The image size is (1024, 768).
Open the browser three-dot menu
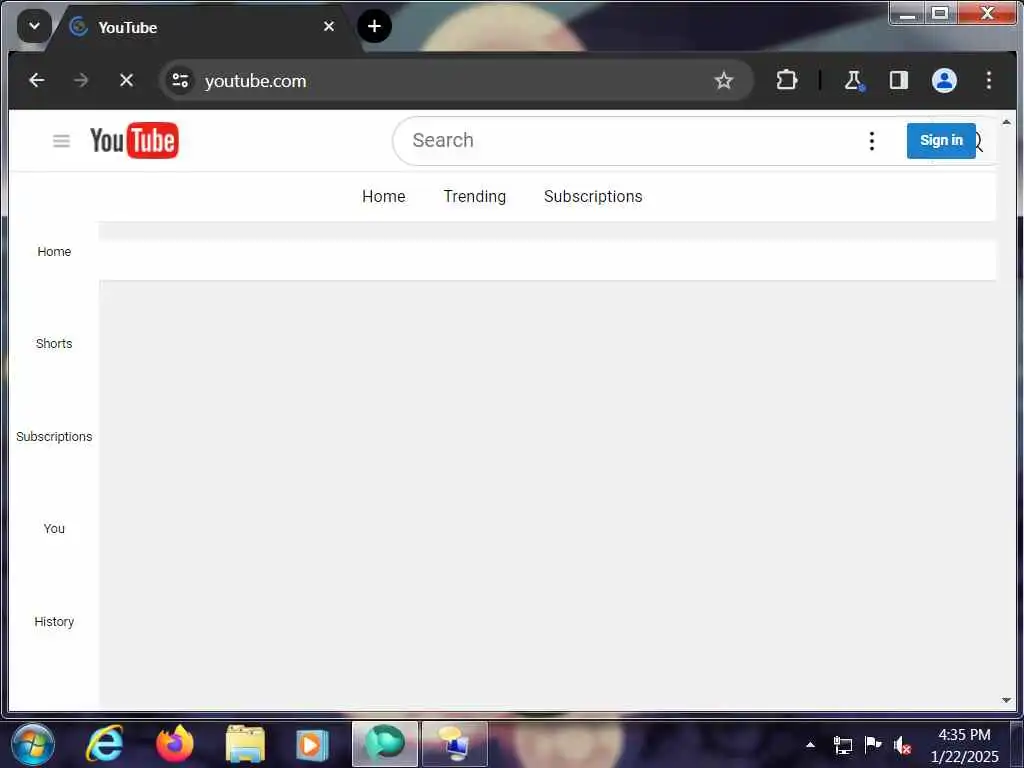tap(989, 80)
